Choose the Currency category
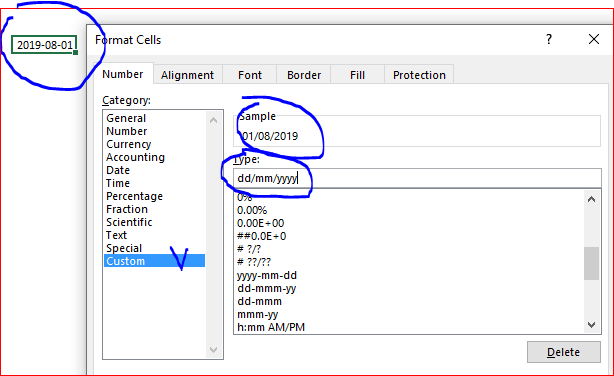The width and height of the screenshot is (614, 376). pos(128,144)
